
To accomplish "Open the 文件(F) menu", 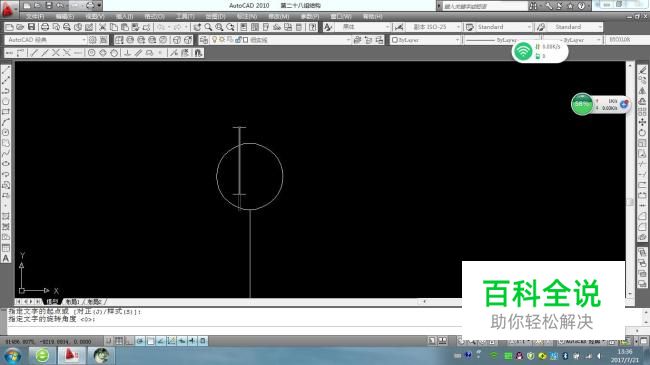I will point(35,17).
